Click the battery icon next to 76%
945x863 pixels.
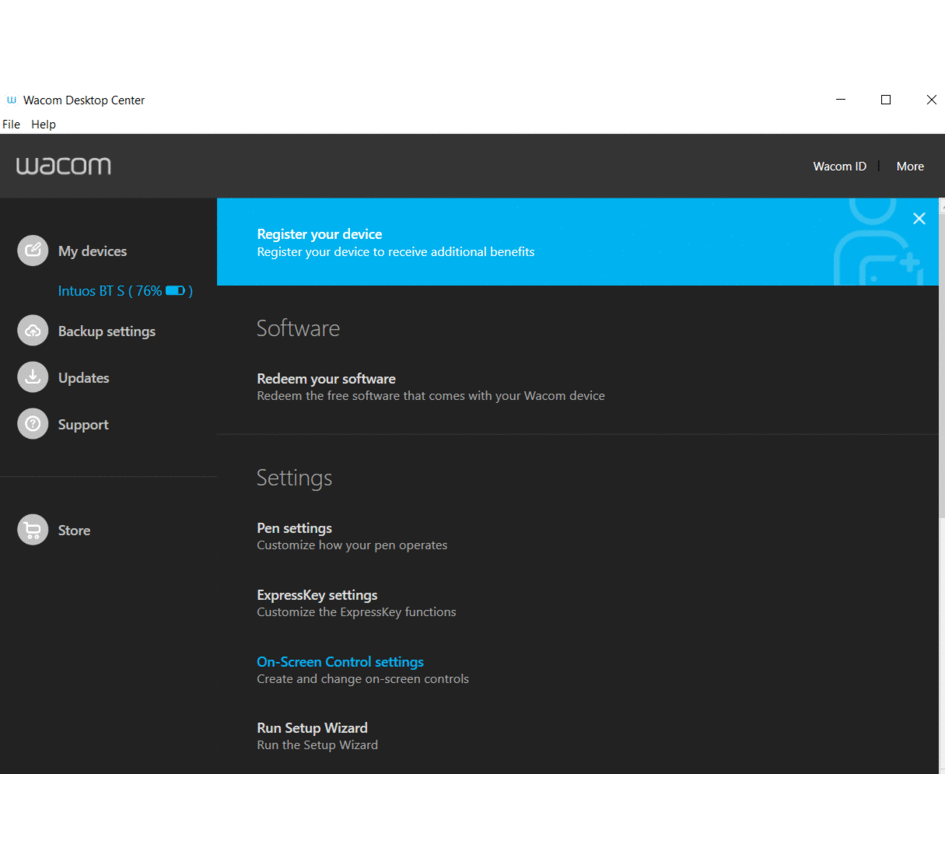pos(175,290)
